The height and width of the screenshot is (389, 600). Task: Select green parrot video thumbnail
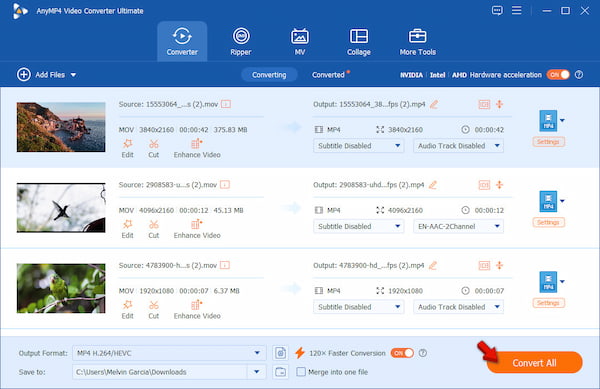tap(61, 288)
